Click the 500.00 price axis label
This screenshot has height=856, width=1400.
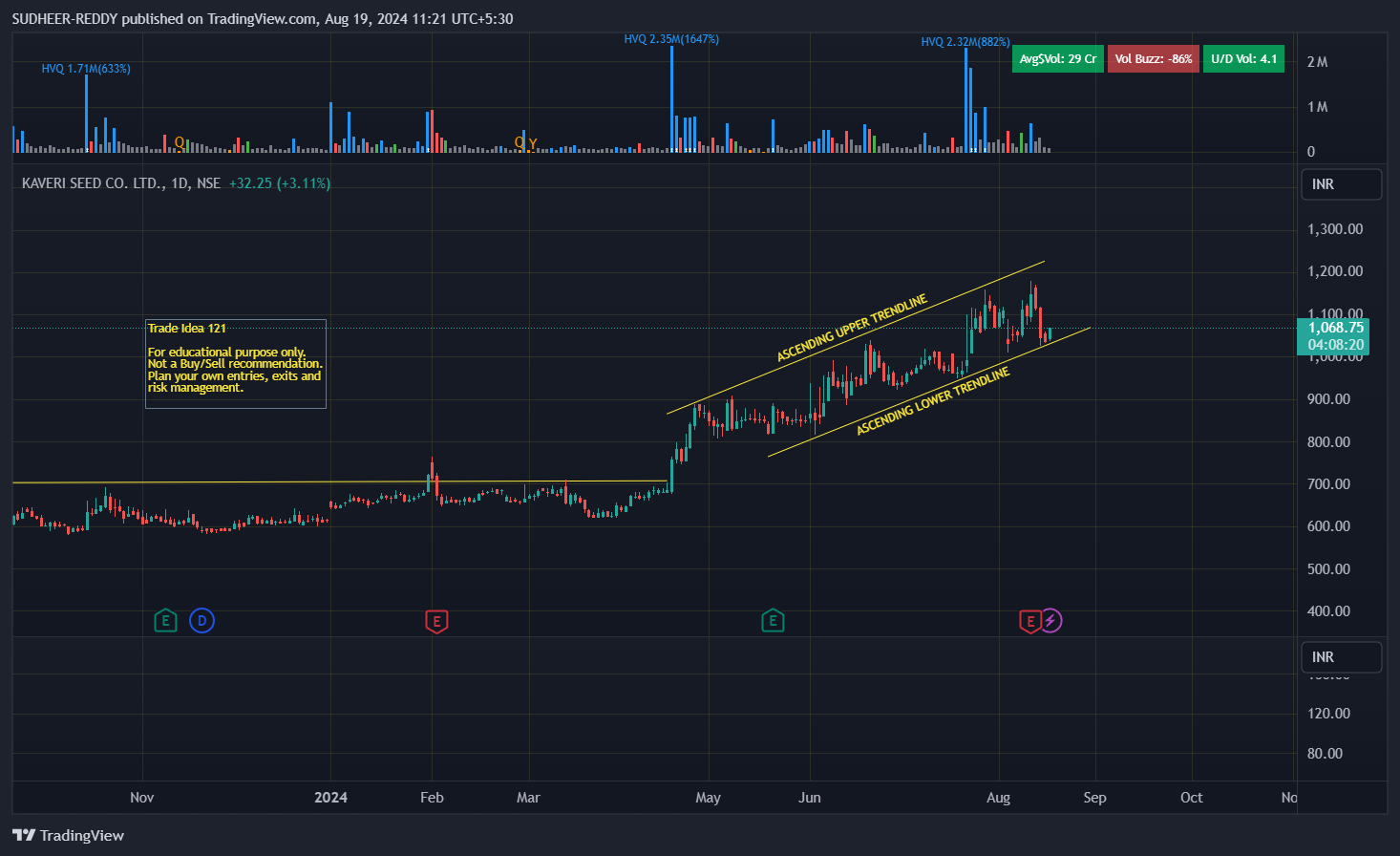[x=1328, y=569]
